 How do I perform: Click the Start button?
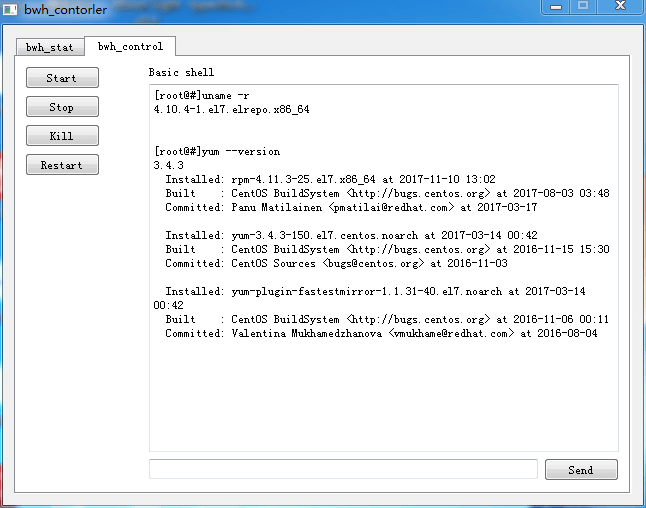pos(62,78)
